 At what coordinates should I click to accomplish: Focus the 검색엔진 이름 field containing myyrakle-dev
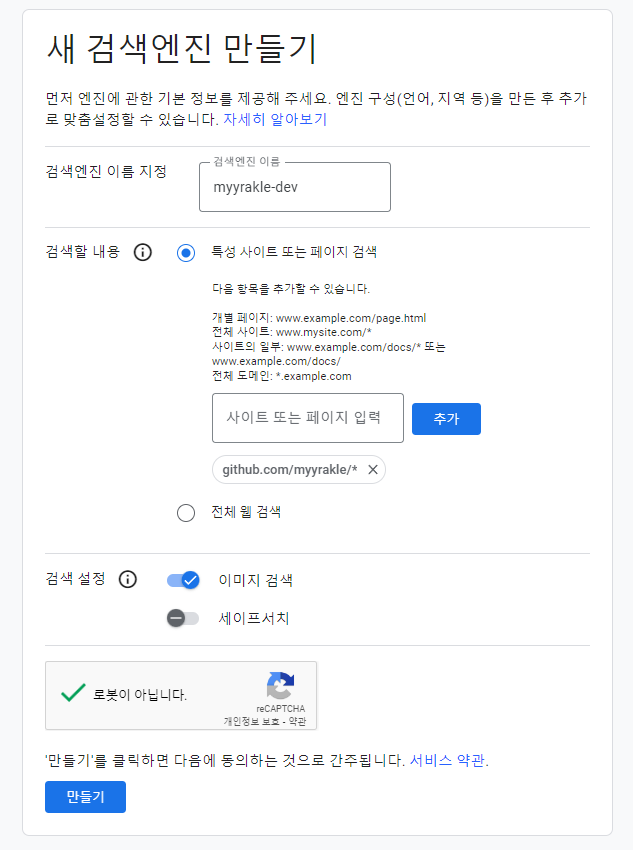[294, 188]
